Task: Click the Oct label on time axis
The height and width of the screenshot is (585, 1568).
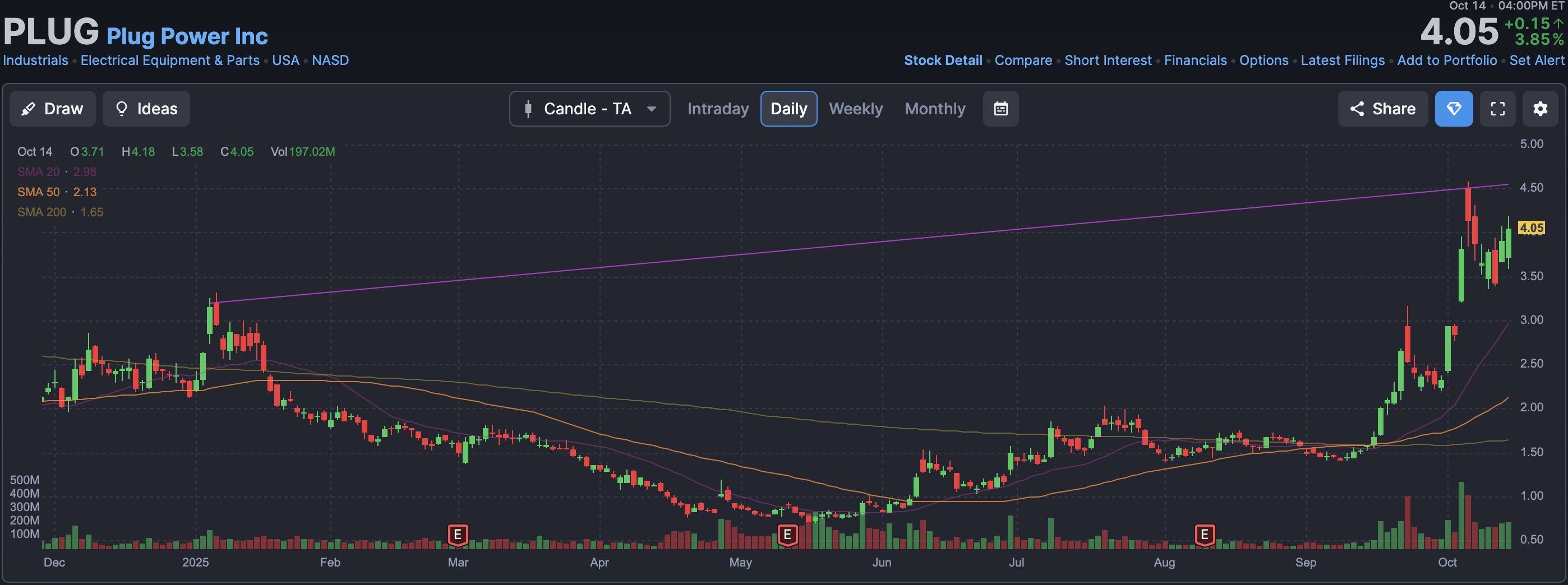Action: (x=1447, y=562)
